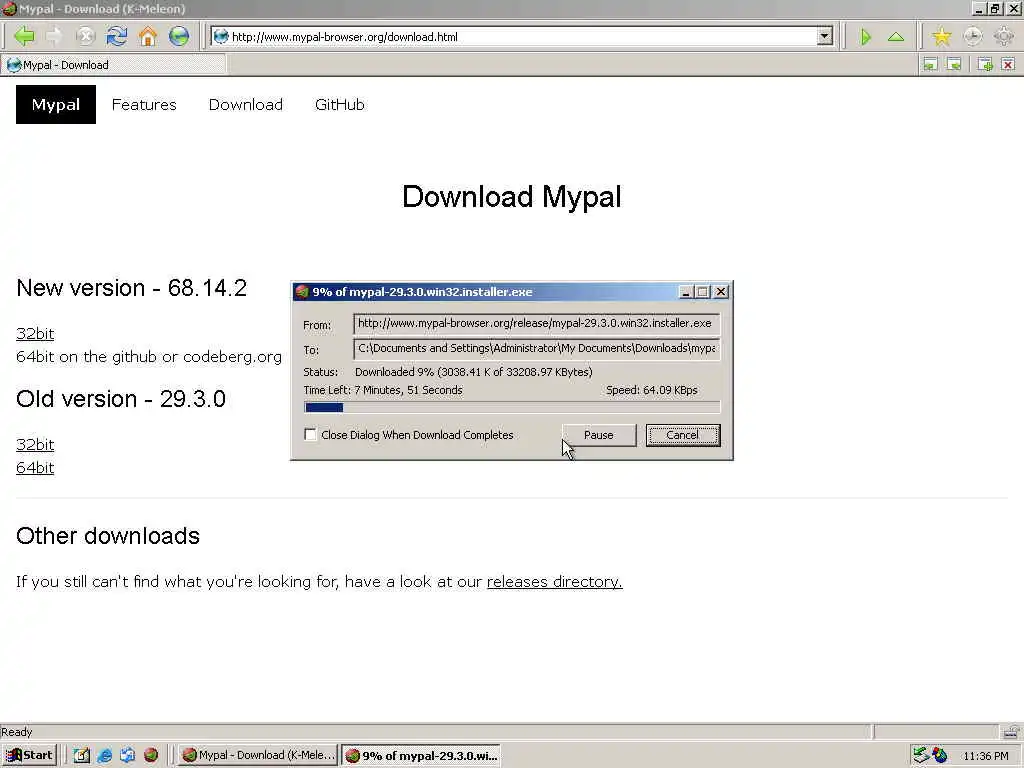The width and height of the screenshot is (1024, 768).
Task: Close the download dialog with X
Action: click(x=721, y=292)
